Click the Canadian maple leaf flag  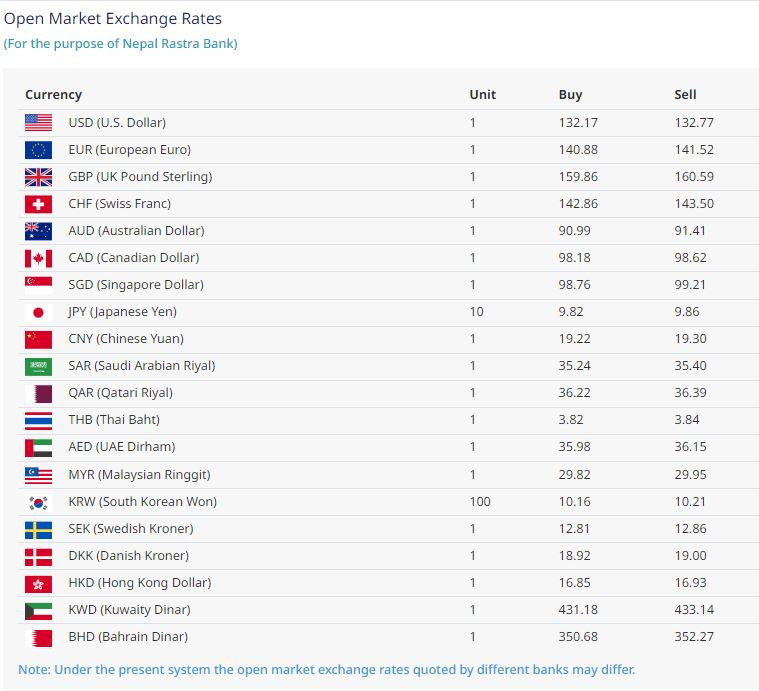[x=38, y=258]
